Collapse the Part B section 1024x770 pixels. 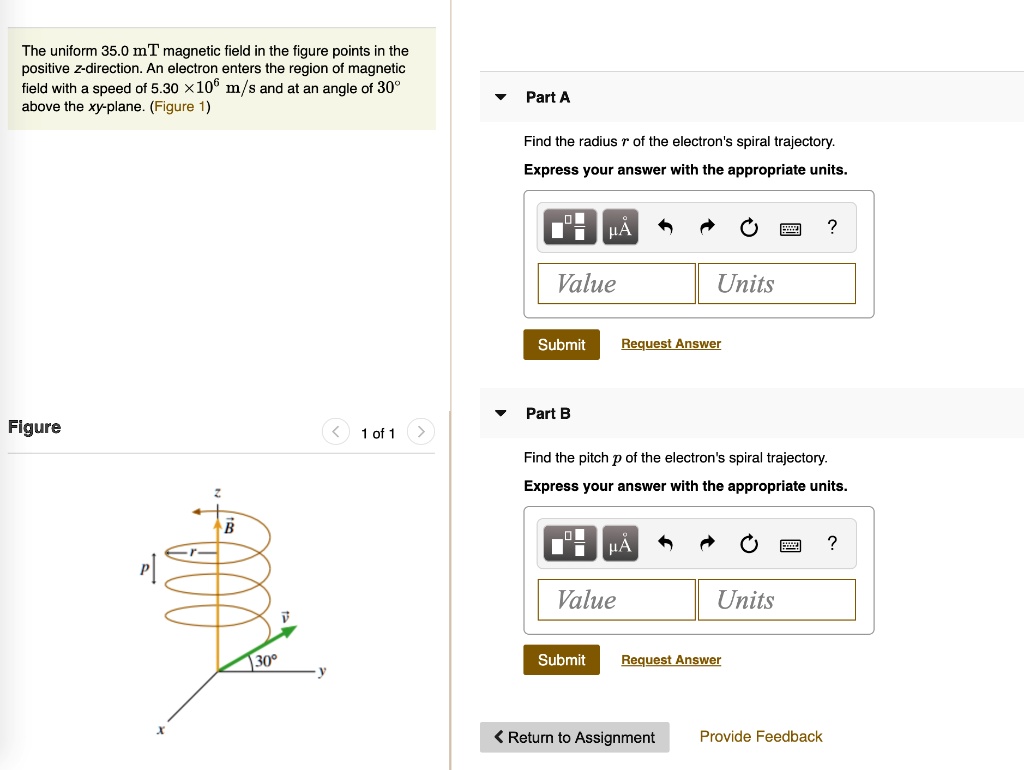click(x=500, y=413)
